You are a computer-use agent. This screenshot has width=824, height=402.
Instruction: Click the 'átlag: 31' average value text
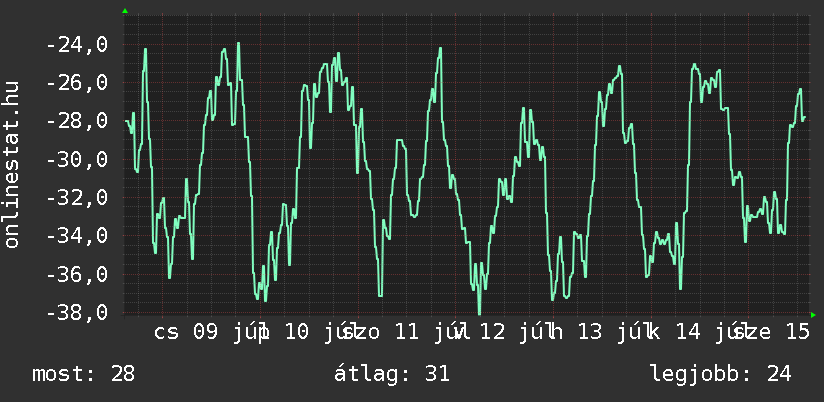tap(392, 374)
